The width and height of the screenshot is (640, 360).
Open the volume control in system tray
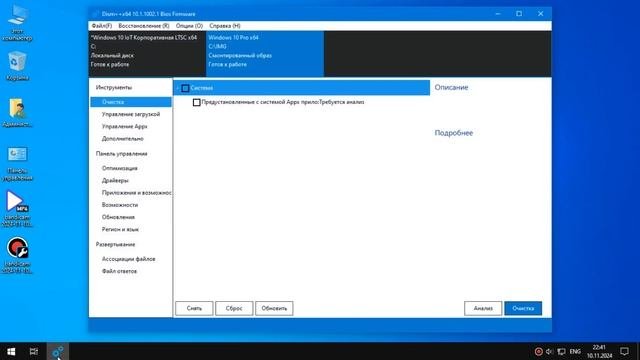(549, 351)
